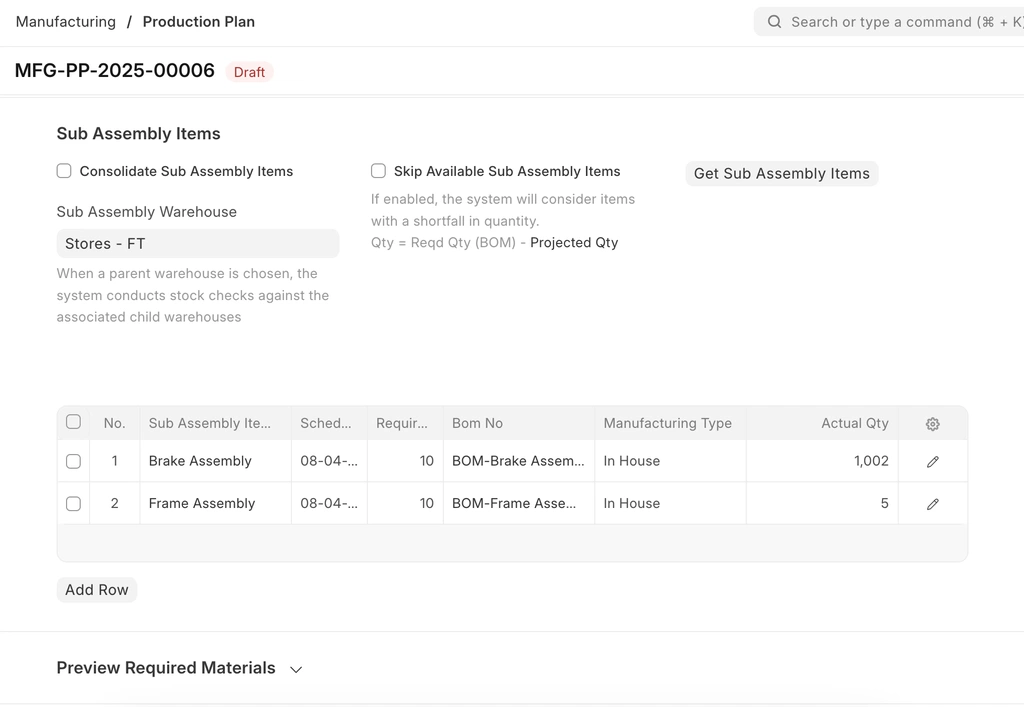Screen dimensions: 1024x707
Task: Select the Brake Assembly row checkbox
Action: click(x=73, y=461)
